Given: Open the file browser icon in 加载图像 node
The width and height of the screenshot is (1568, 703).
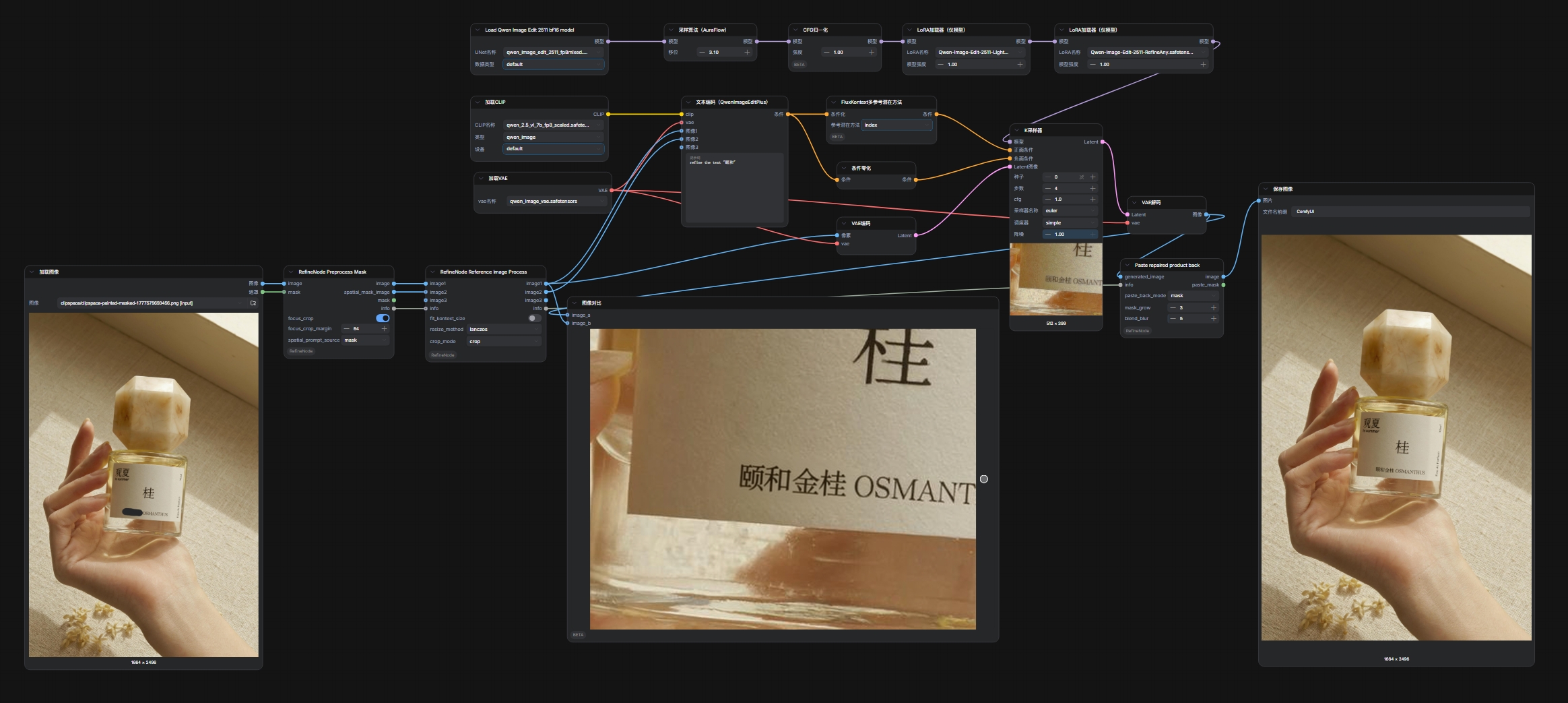Looking at the screenshot, I should click(x=253, y=303).
